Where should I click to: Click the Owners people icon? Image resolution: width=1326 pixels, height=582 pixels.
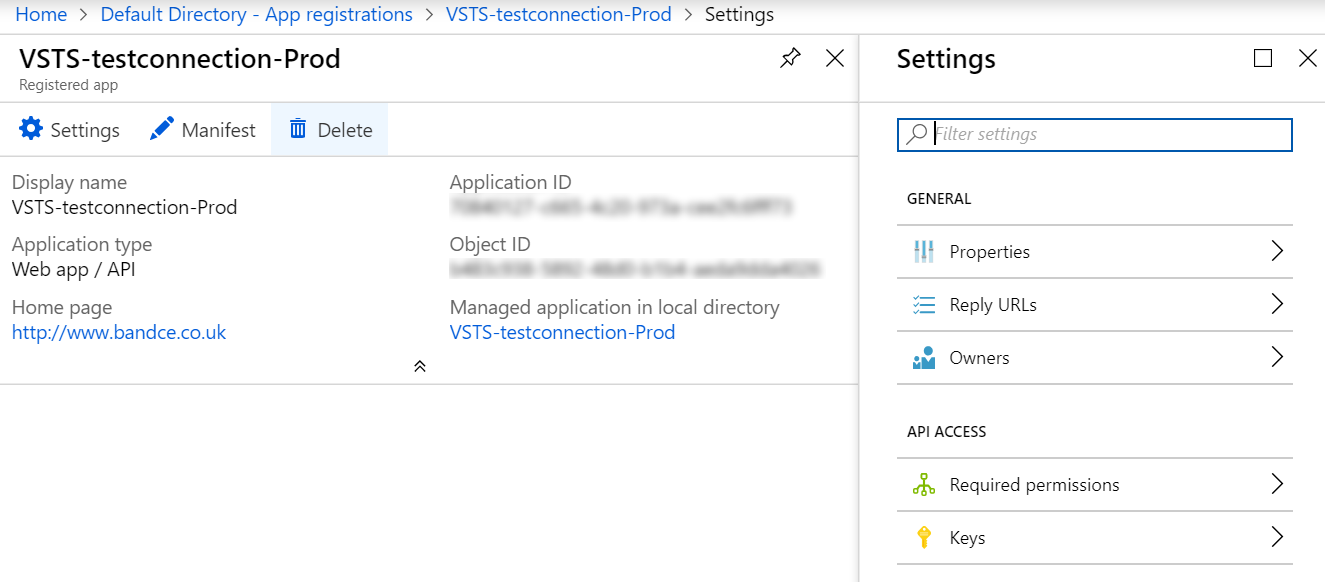tap(924, 358)
